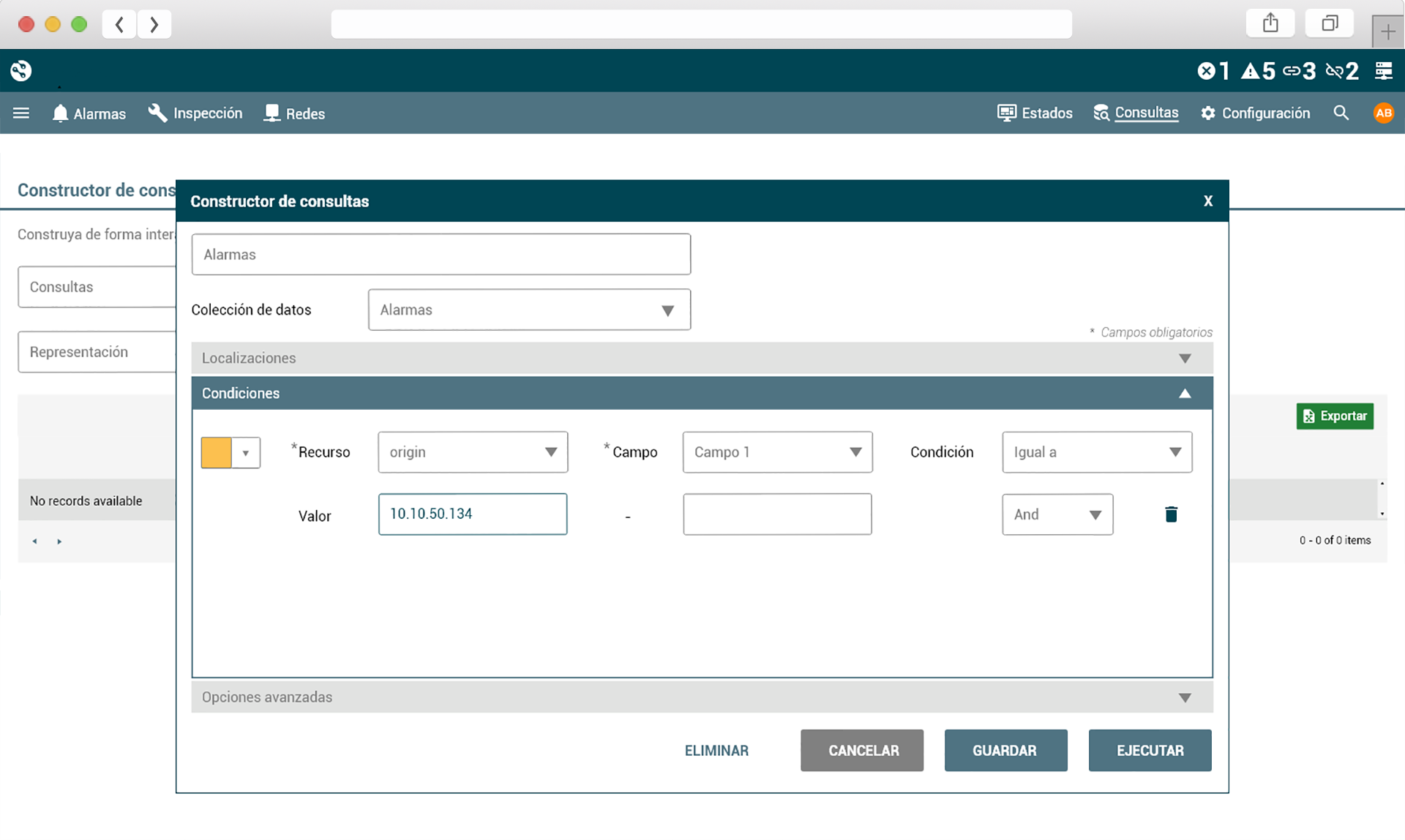Click the broken link counter showing 2

(x=1343, y=71)
